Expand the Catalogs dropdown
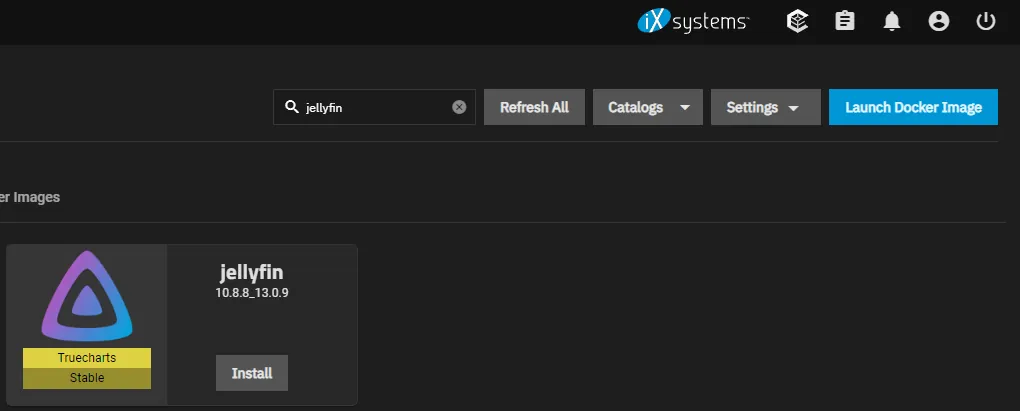 [x=648, y=107]
